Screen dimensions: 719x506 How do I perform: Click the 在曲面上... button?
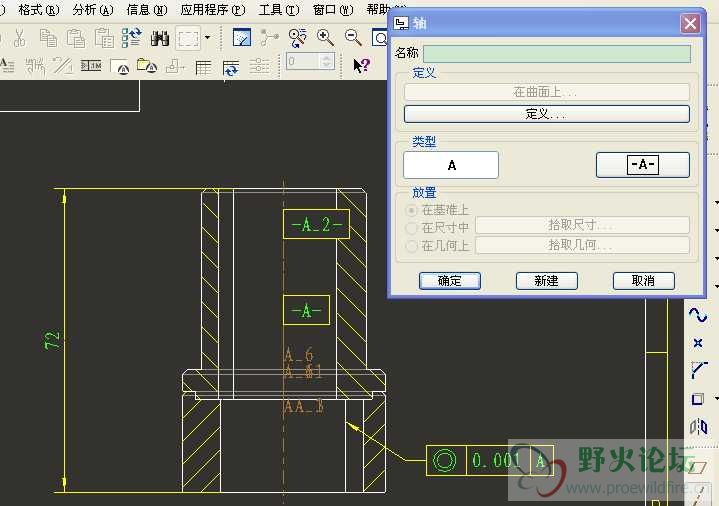pyautogui.click(x=547, y=92)
